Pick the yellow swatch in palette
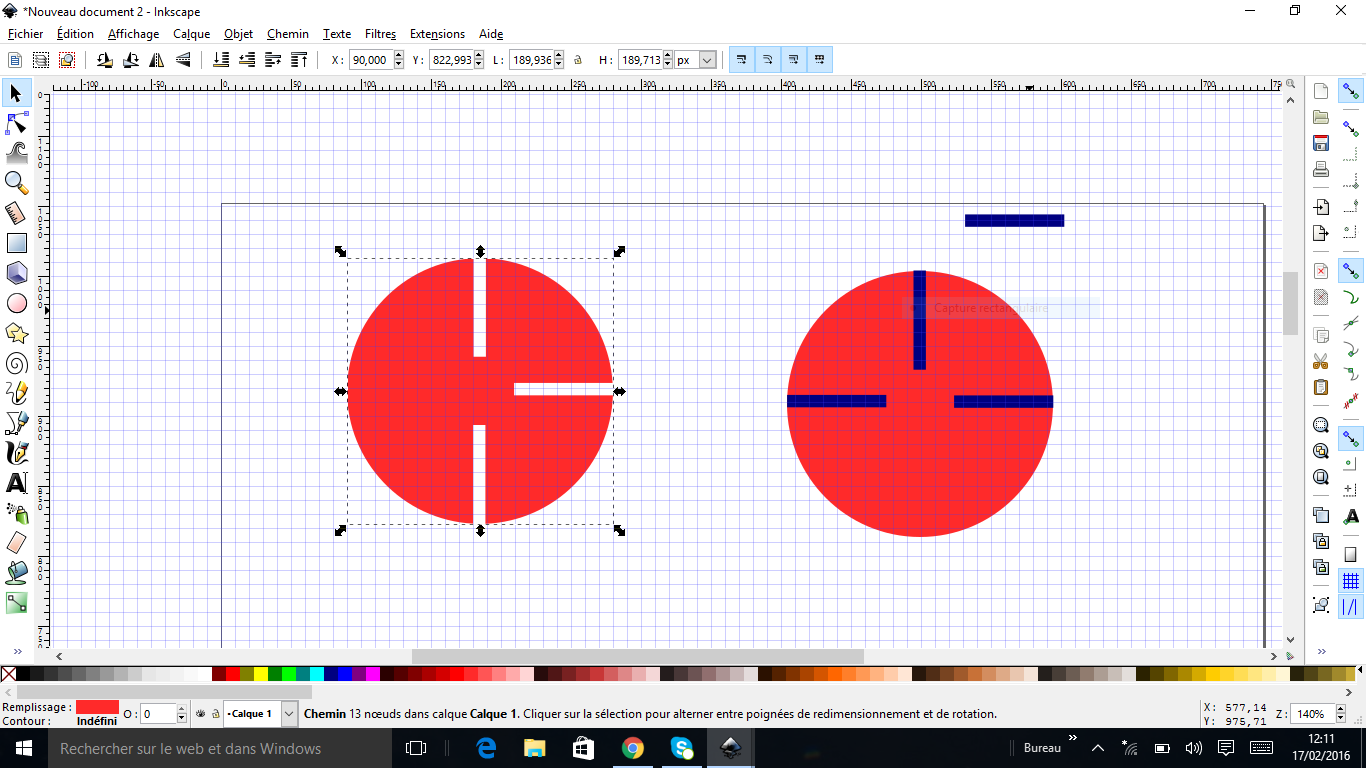The height and width of the screenshot is (768, 1366). point(261,674)
